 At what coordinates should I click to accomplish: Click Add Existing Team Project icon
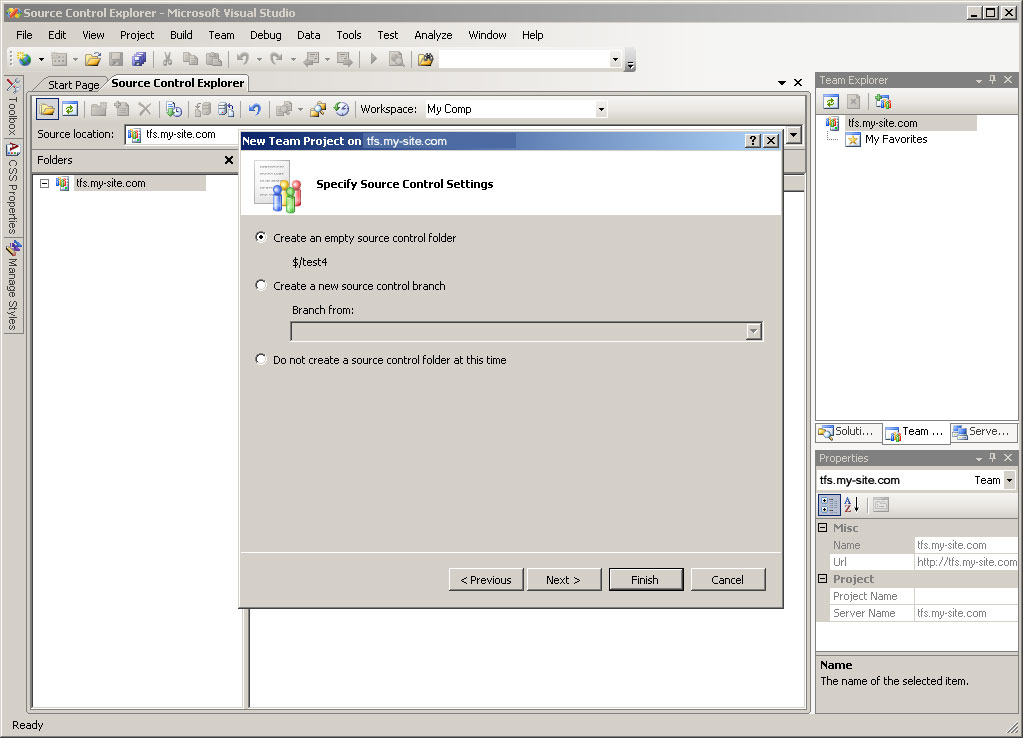[883, 102]
